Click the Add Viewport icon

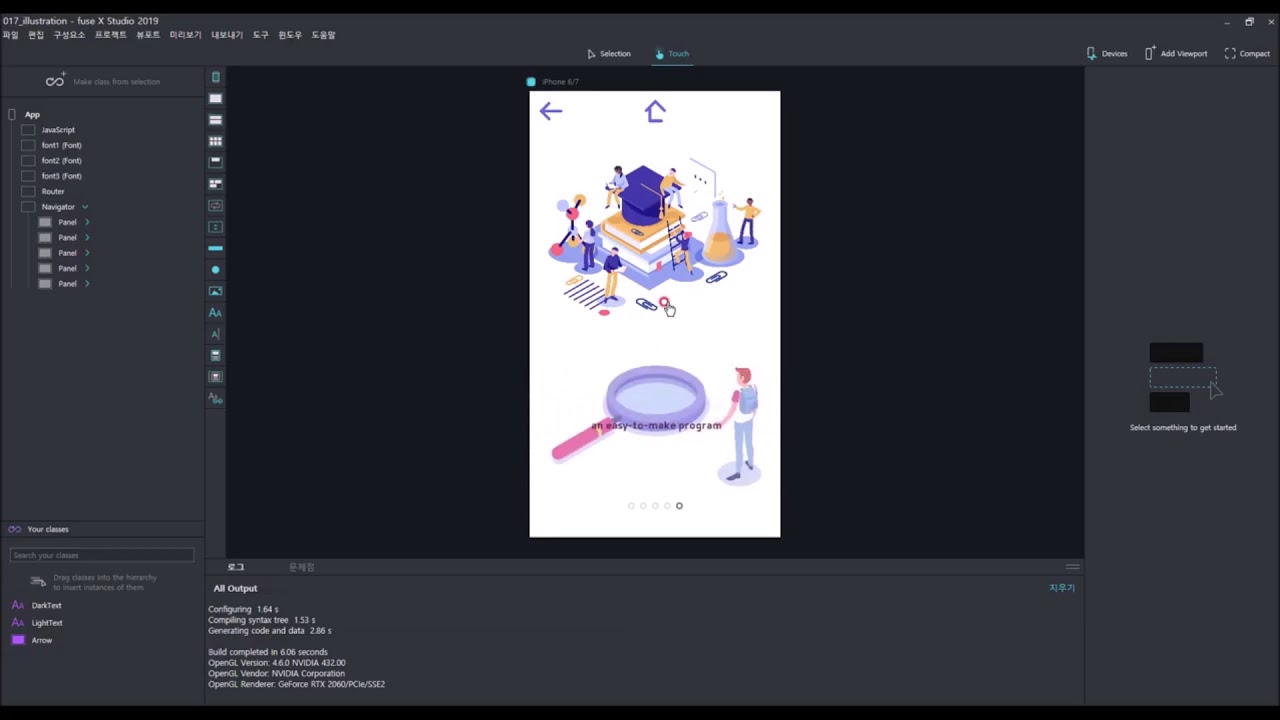[1150, 53]
